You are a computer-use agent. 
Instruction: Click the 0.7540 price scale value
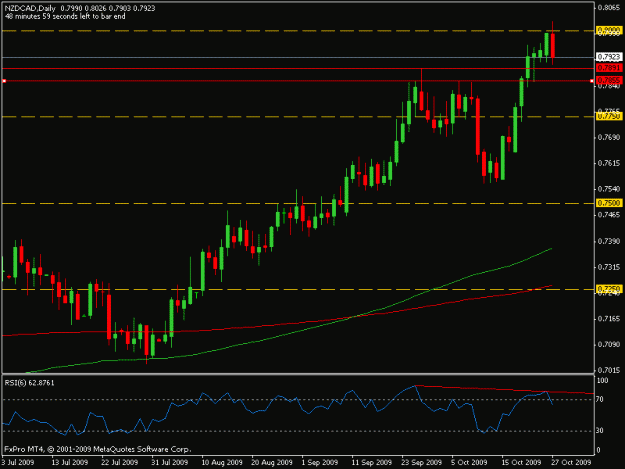pos(609,189)
